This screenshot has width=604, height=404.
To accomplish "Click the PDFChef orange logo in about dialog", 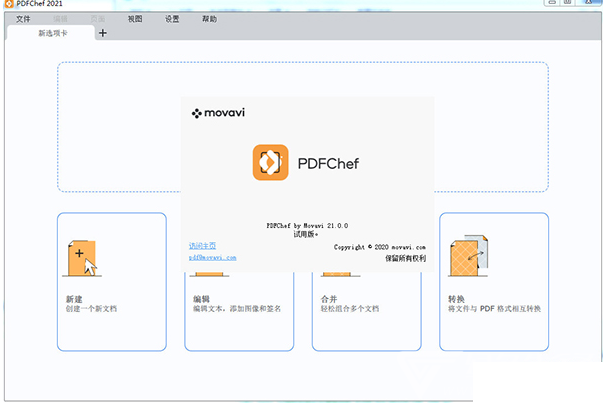I will 270,162.
